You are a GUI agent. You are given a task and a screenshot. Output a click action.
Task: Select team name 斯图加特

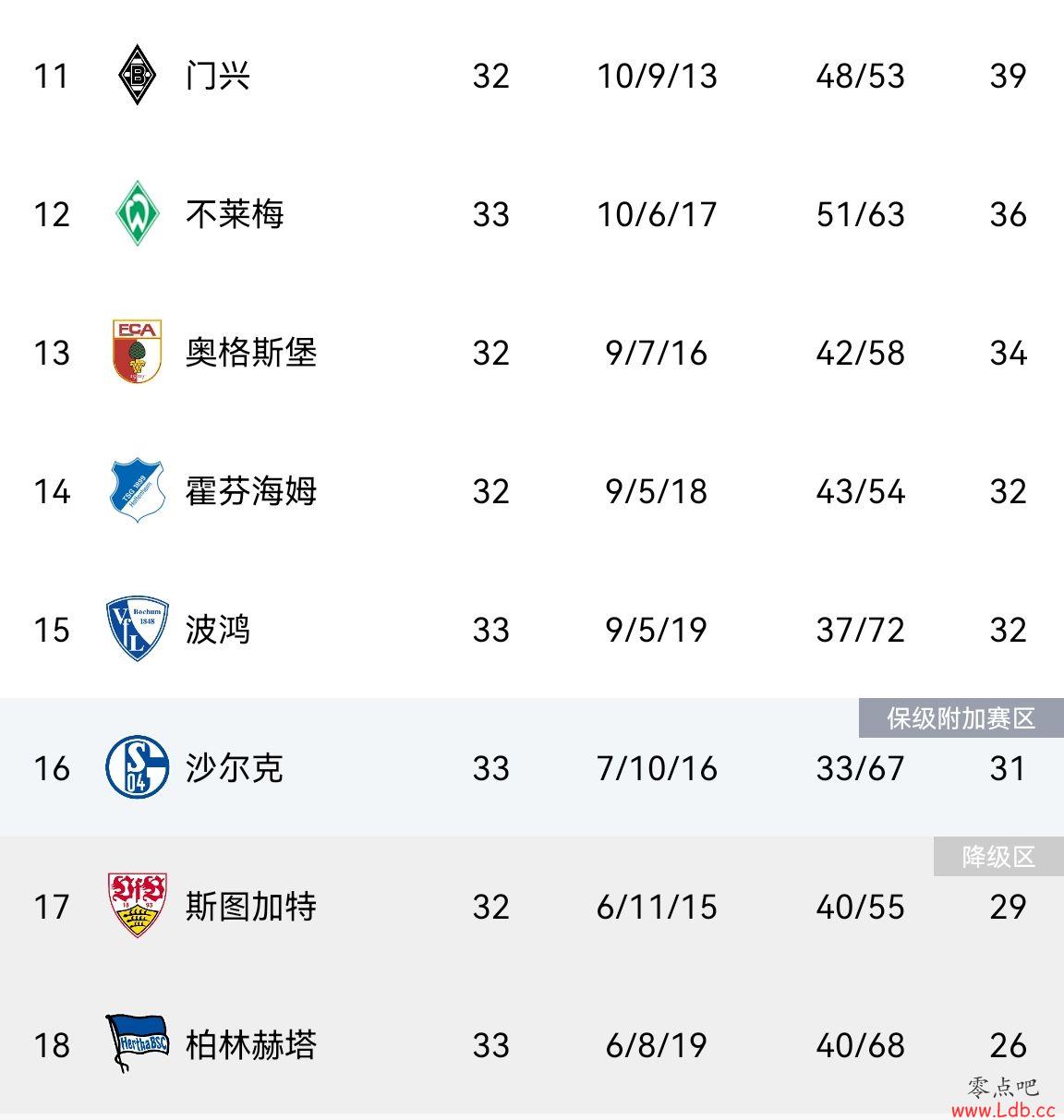click(x=251, y=907)
